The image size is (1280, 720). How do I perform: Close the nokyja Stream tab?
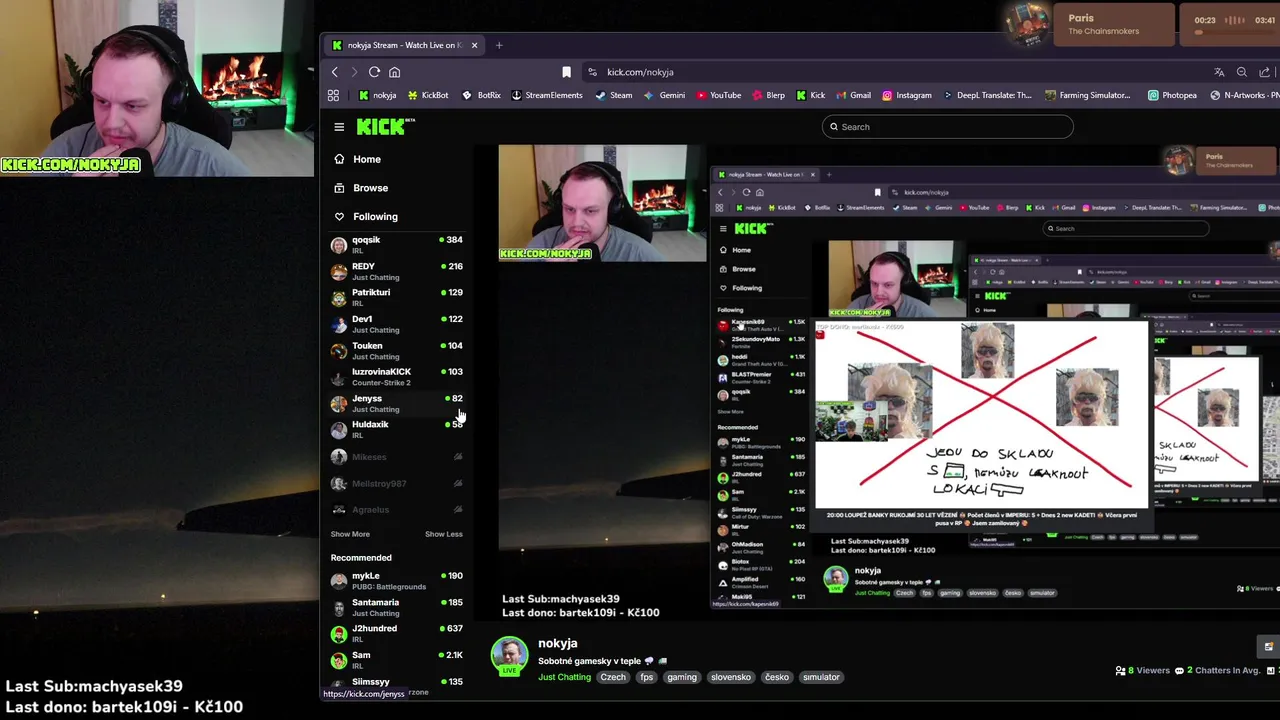click(x=474, y=45)
